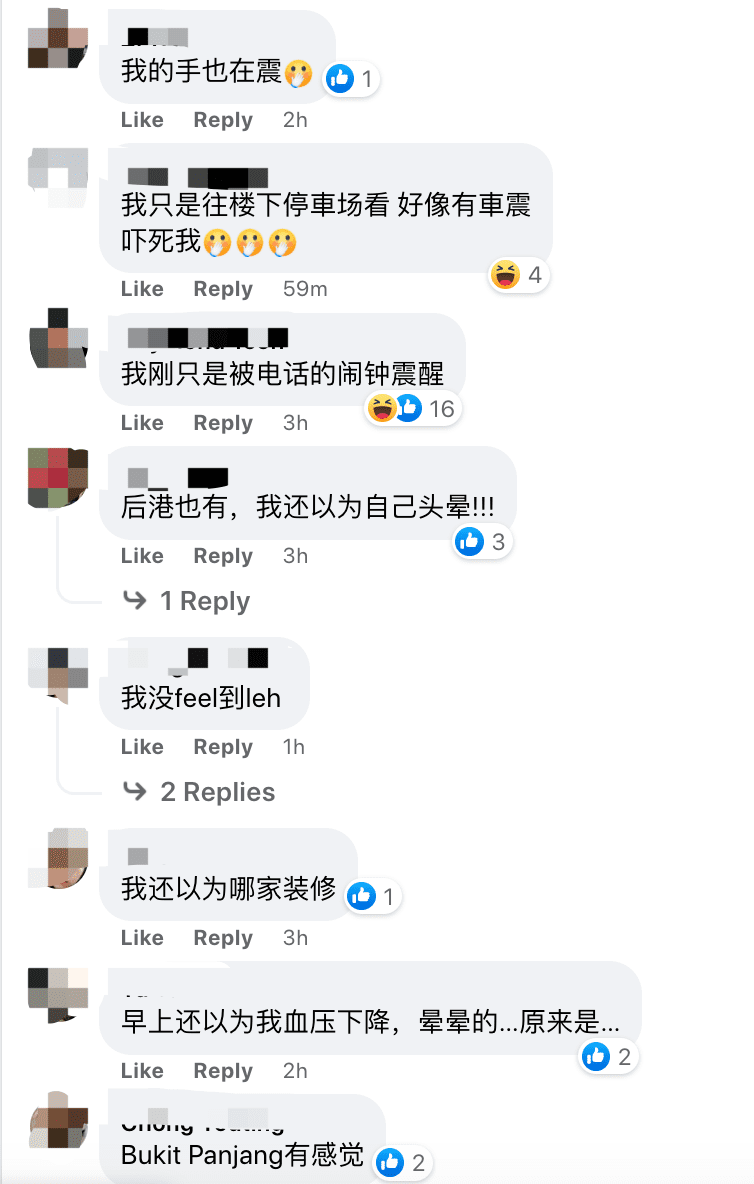Click the reply arrow icon beside 1 Reply
Screen dimensions: 754x1184
coord(134,600)
